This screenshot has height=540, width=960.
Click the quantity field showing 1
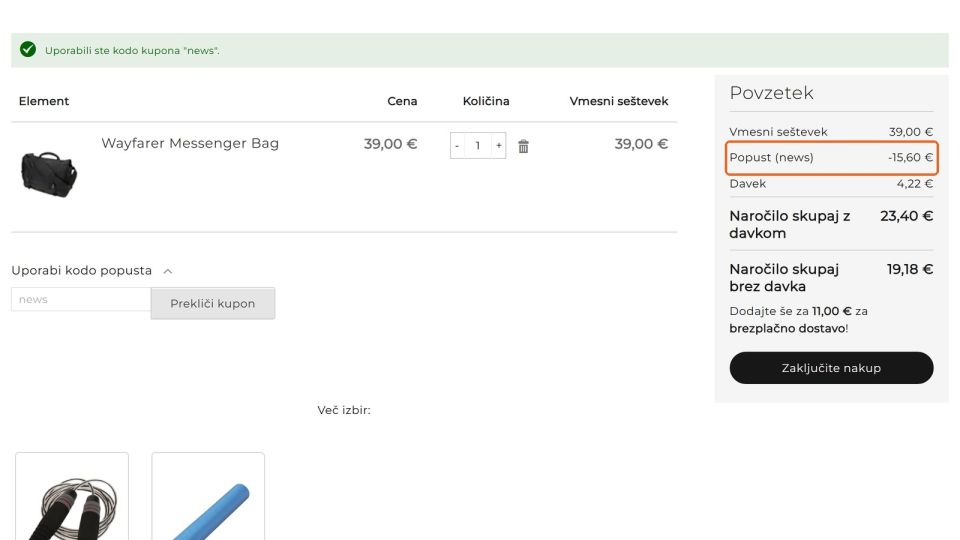tap(478, 146)
